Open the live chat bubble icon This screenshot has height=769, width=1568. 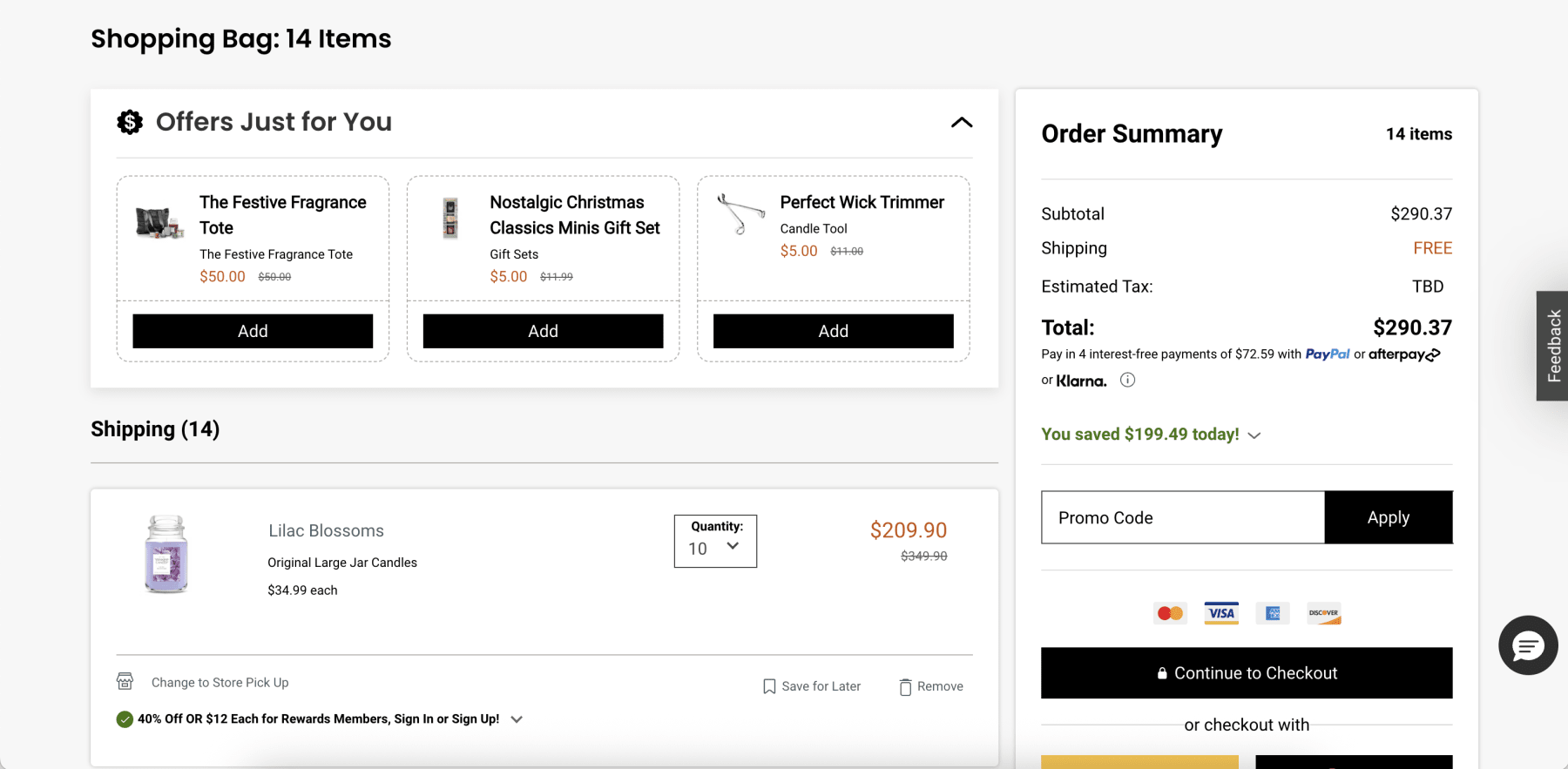click(1528, 645)
